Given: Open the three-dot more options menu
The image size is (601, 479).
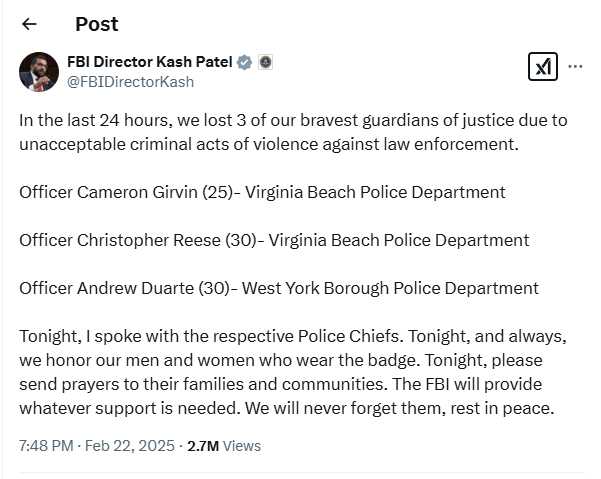Looking at the screenshot, I should [x=575, y=67].
